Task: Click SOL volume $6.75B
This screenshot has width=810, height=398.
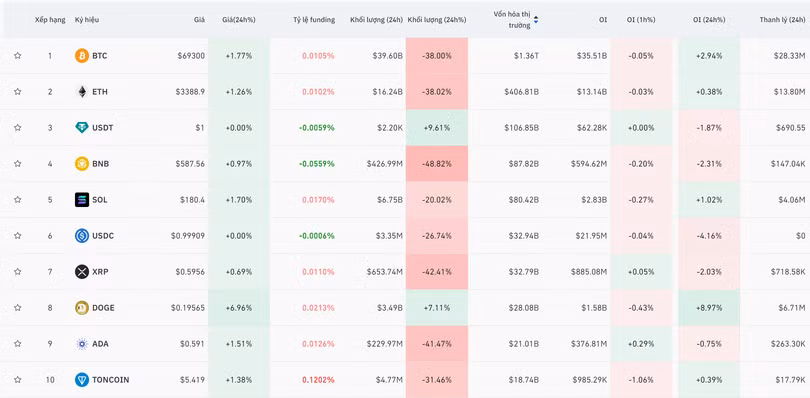Action: coord(389,200)
